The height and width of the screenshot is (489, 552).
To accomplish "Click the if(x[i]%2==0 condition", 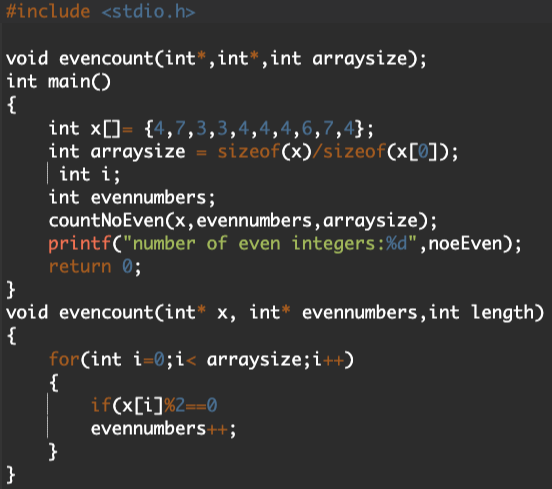I will click(x=154, y=405).
